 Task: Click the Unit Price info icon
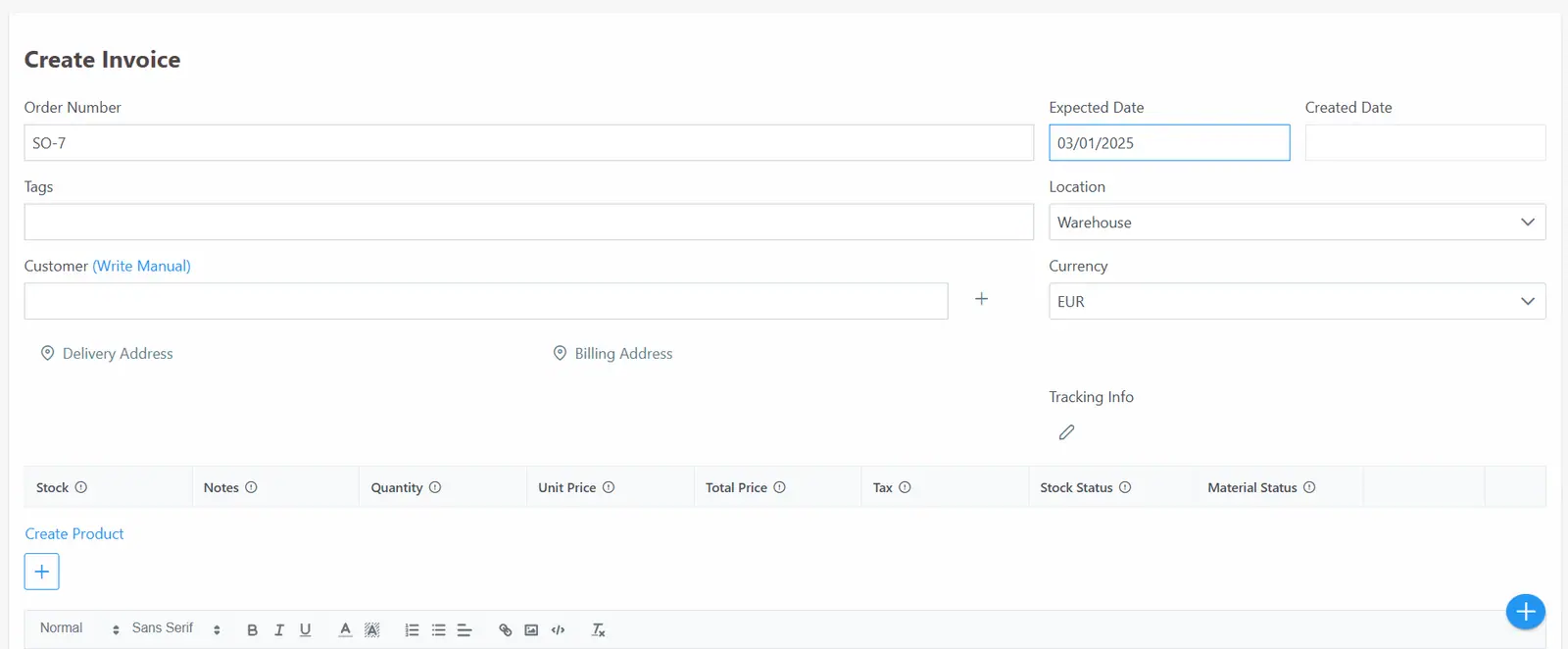pyautogui.click(x=609, y=487)
